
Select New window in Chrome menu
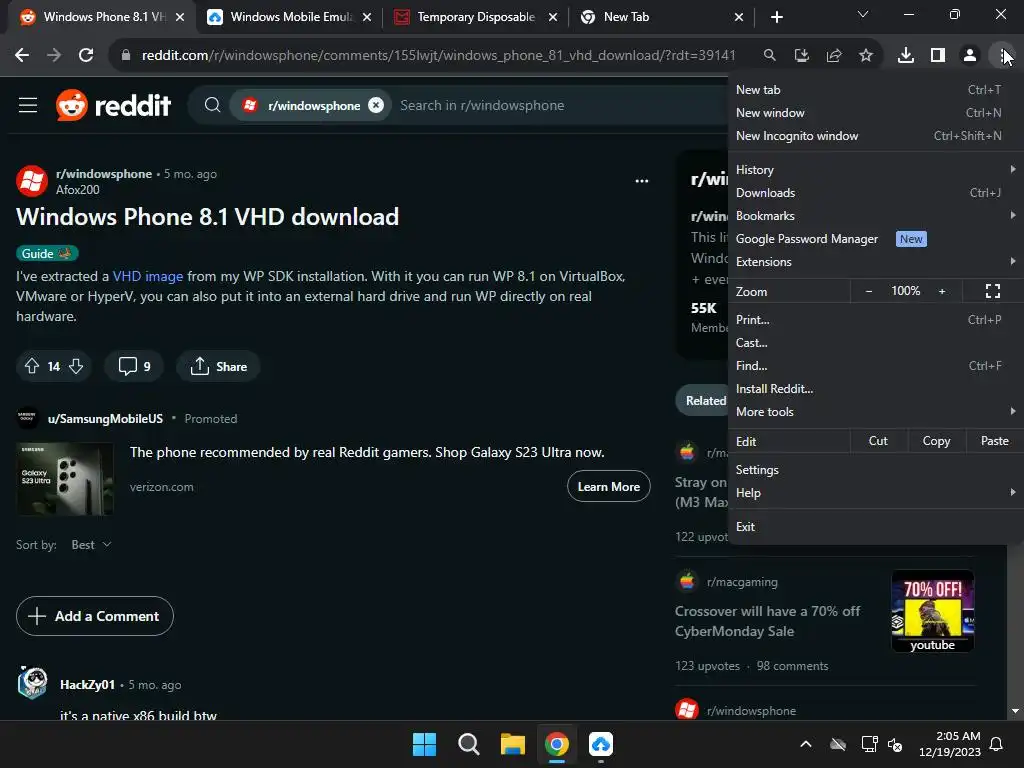coord(874,113)
